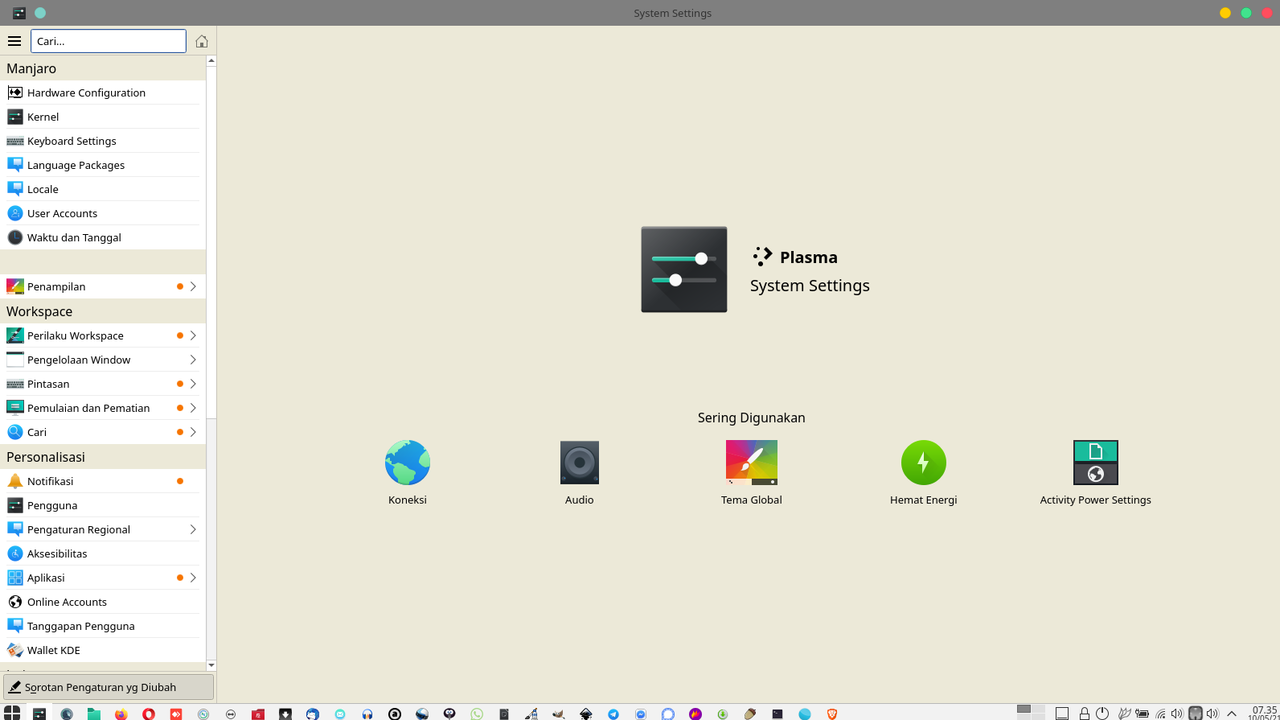Viewport: 1280px width, 720px height.
Task: Click the System Settings taskbar entry
Action: 39,714
